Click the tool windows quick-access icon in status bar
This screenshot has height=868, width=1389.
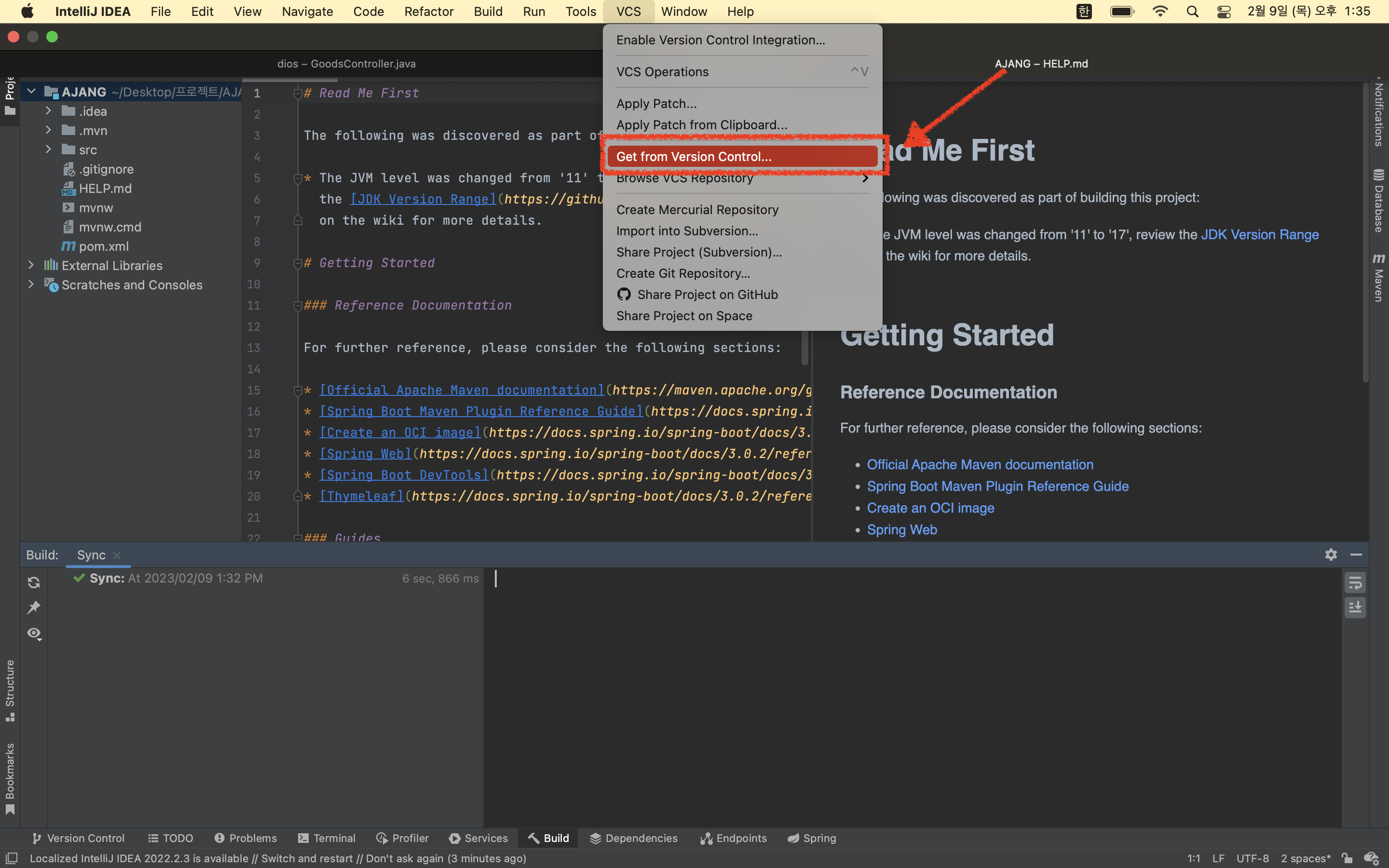12,858
